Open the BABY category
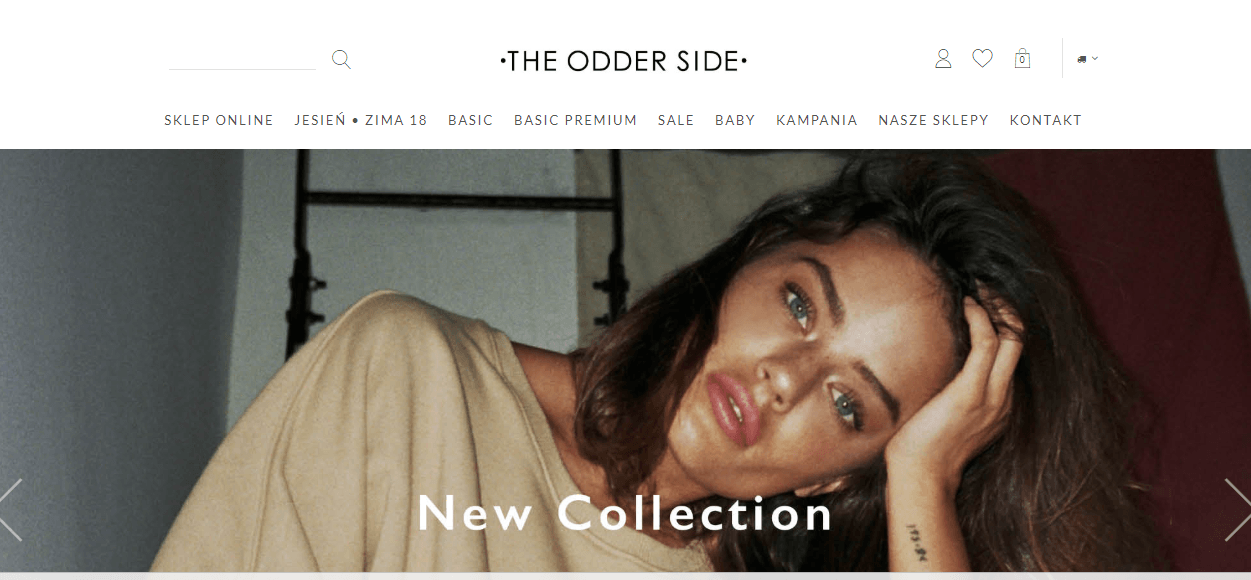This screenshot has height=580, width=1251. tap(735, 120)
